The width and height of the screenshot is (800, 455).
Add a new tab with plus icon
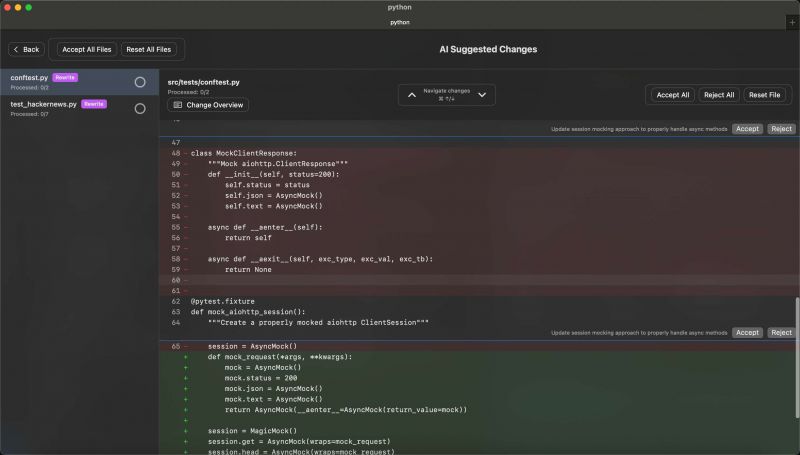(x=792, y=22)
